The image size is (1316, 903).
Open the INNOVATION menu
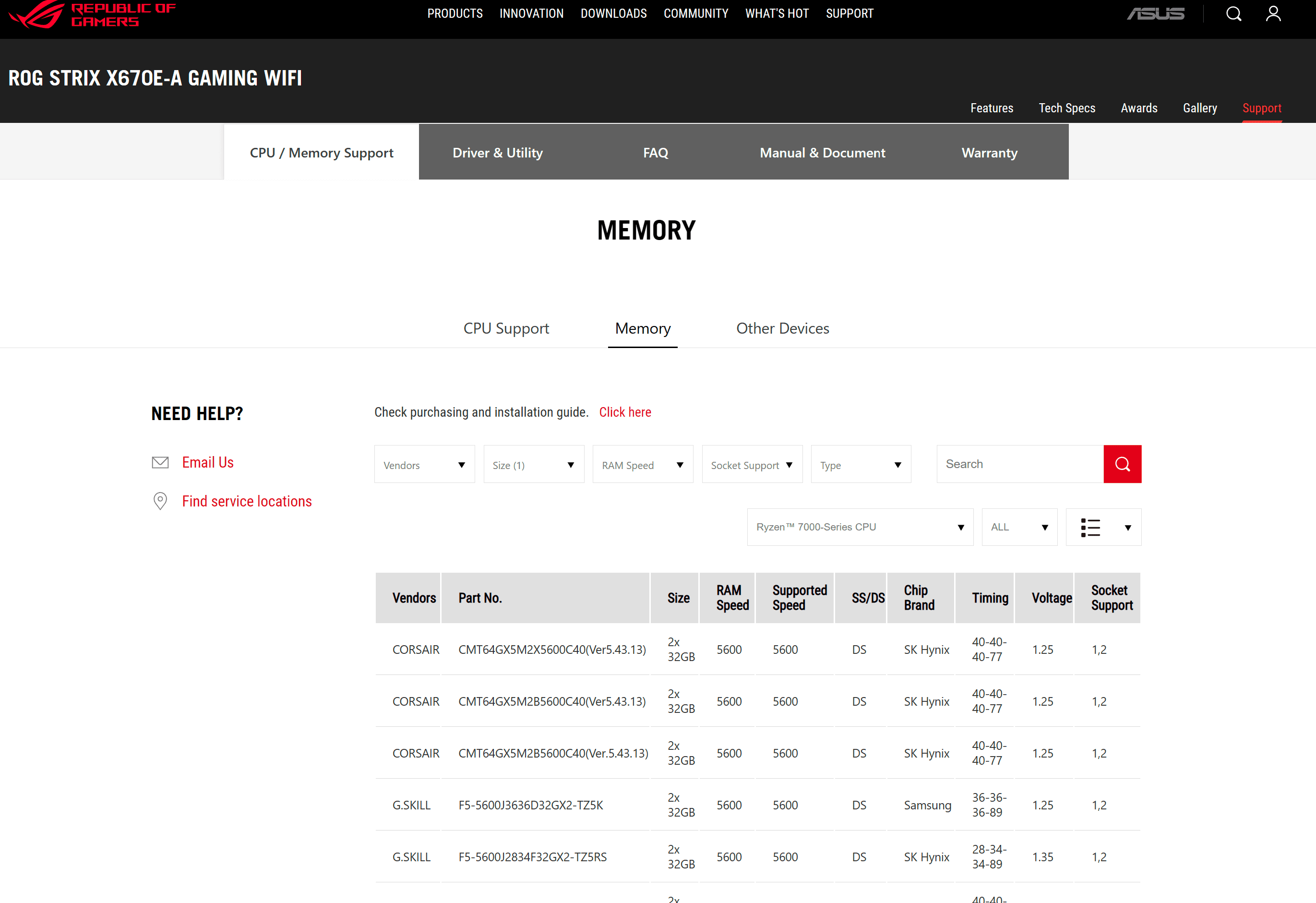pos(532,13)
